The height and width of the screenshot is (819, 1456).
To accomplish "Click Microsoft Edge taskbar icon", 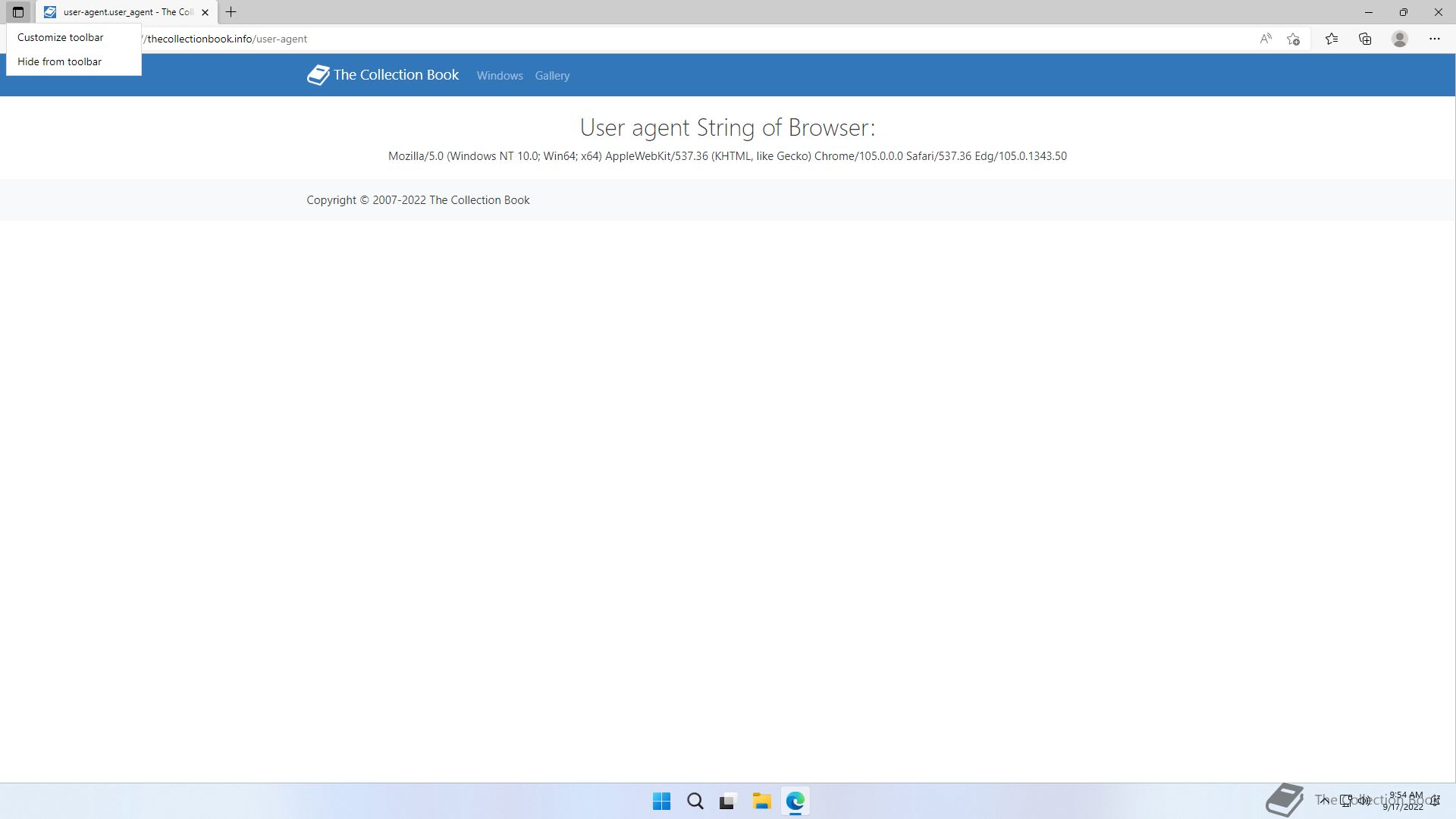I will tap(795, 802).
